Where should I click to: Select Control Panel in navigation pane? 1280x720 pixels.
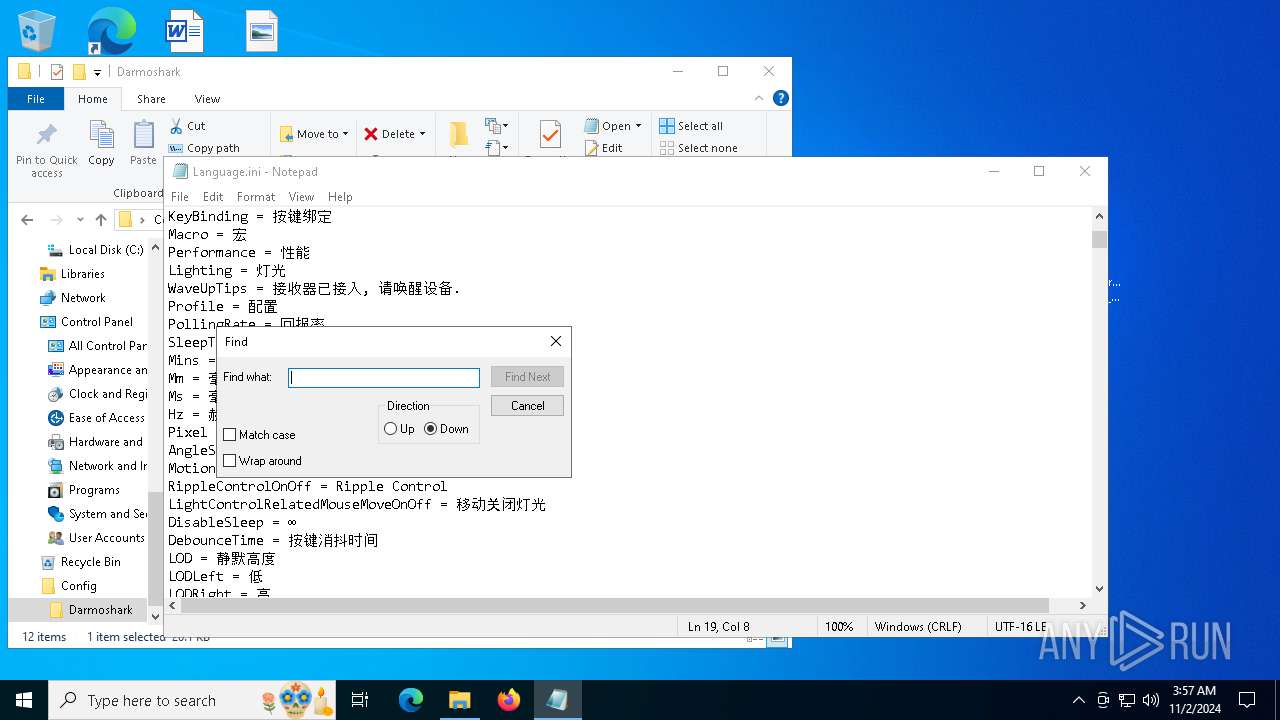pyautogui.click(x=96, y=322)
